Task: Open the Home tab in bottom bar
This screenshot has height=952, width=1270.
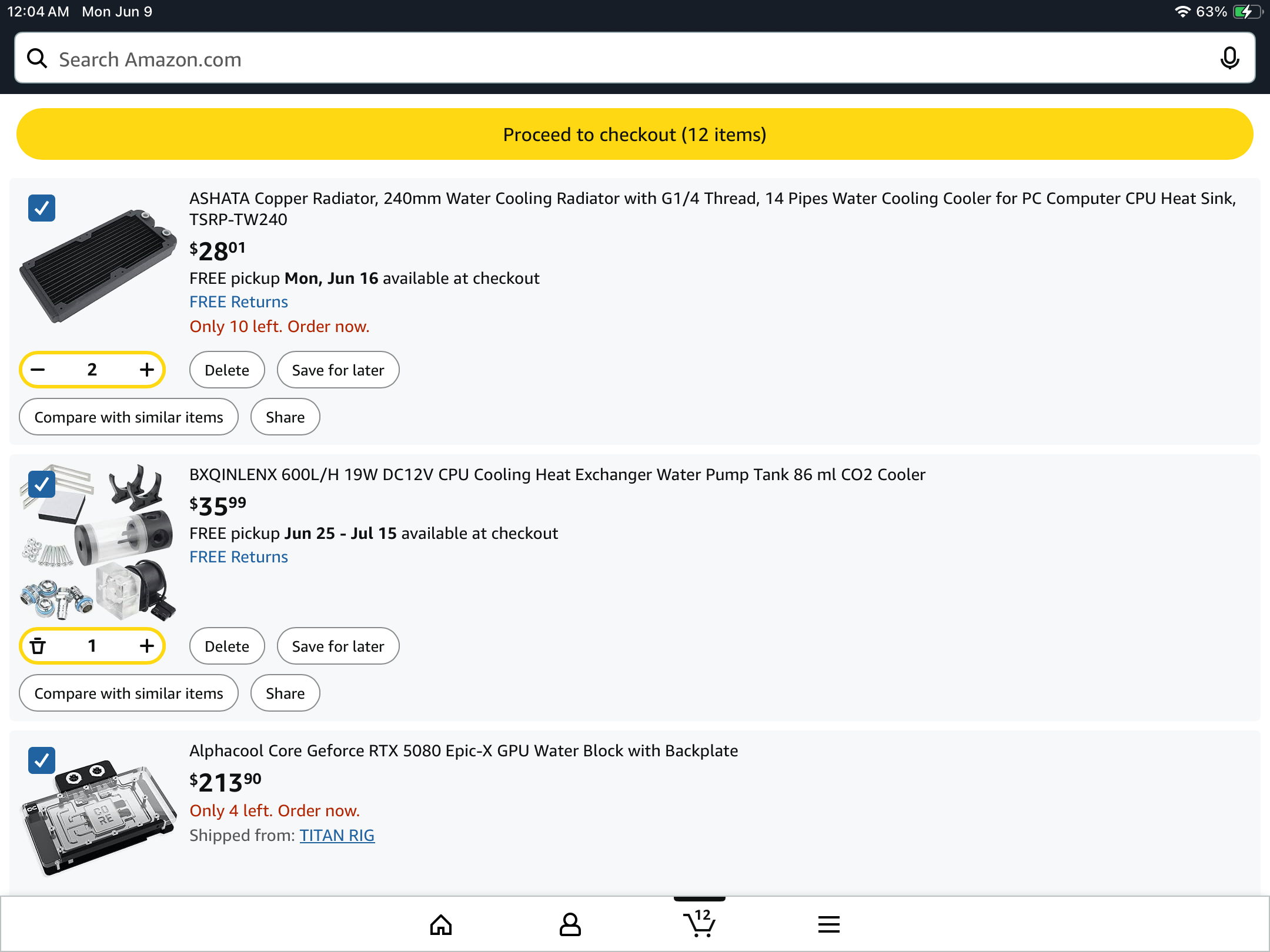Action: click(x=440, y=925)
